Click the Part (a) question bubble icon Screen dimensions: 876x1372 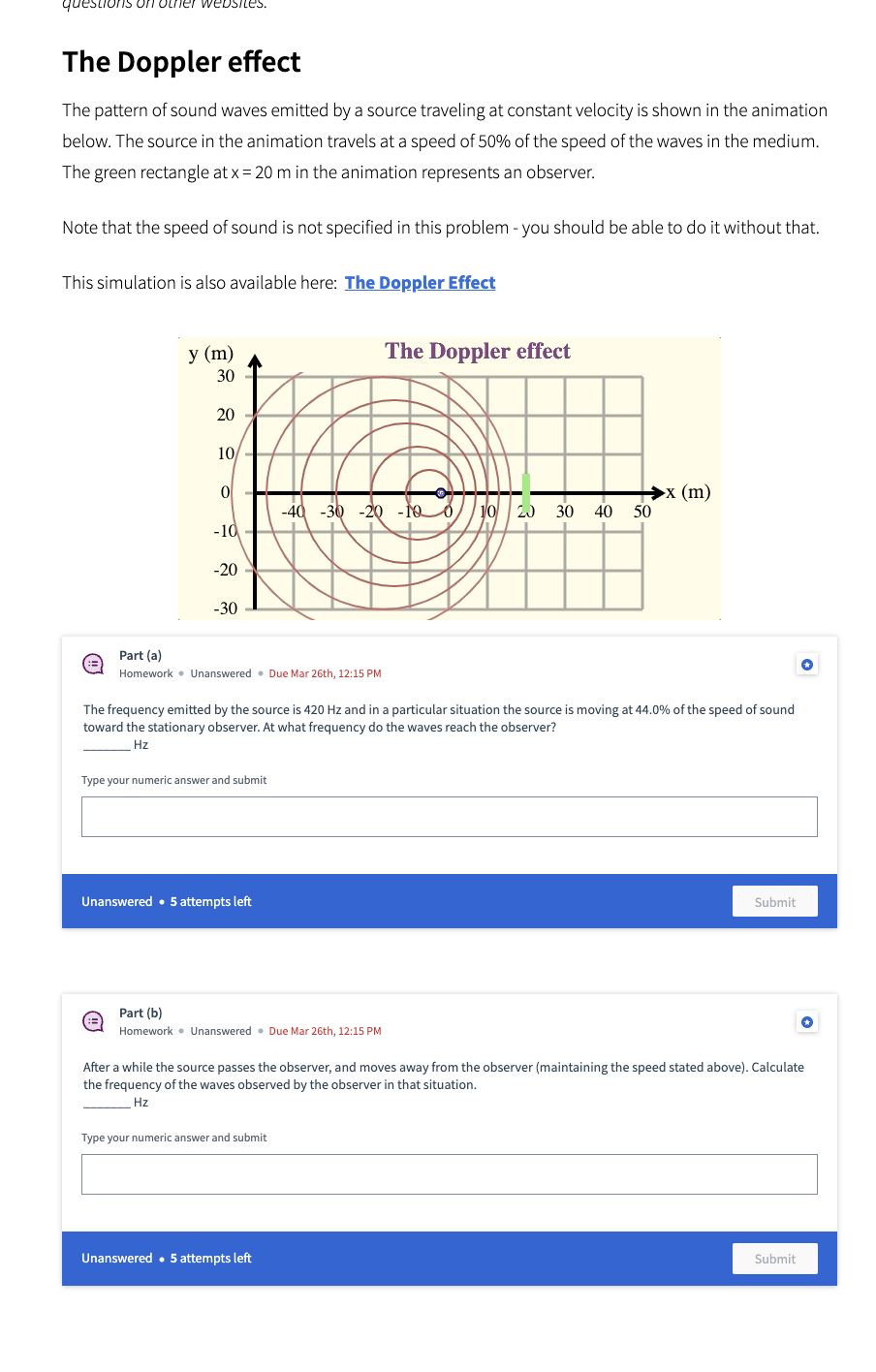click(93, 664)
